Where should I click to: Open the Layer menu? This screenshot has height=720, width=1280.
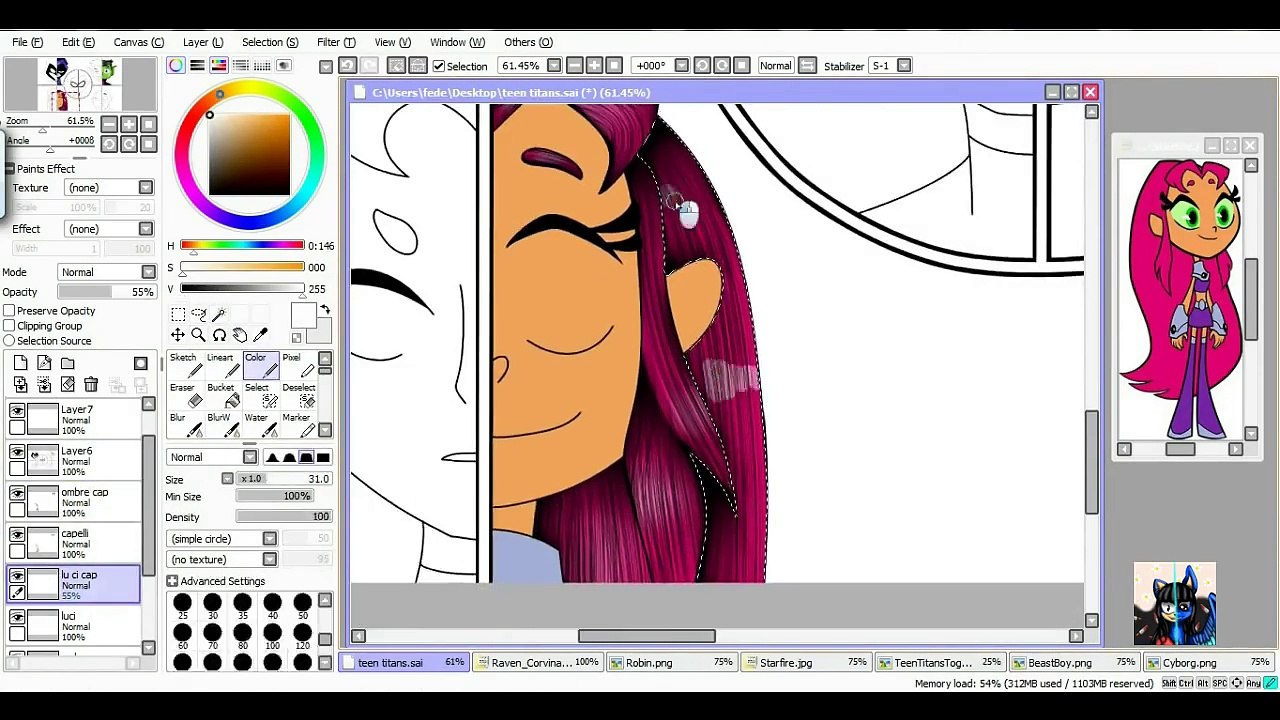(x=203, y=42)
